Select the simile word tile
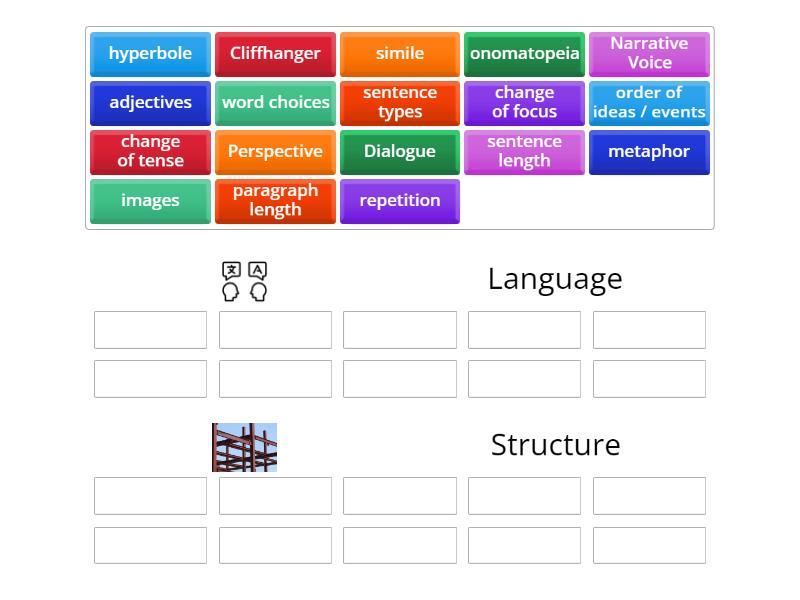The height and width of the screenshot is (600, 800). (x=400, y=54)
